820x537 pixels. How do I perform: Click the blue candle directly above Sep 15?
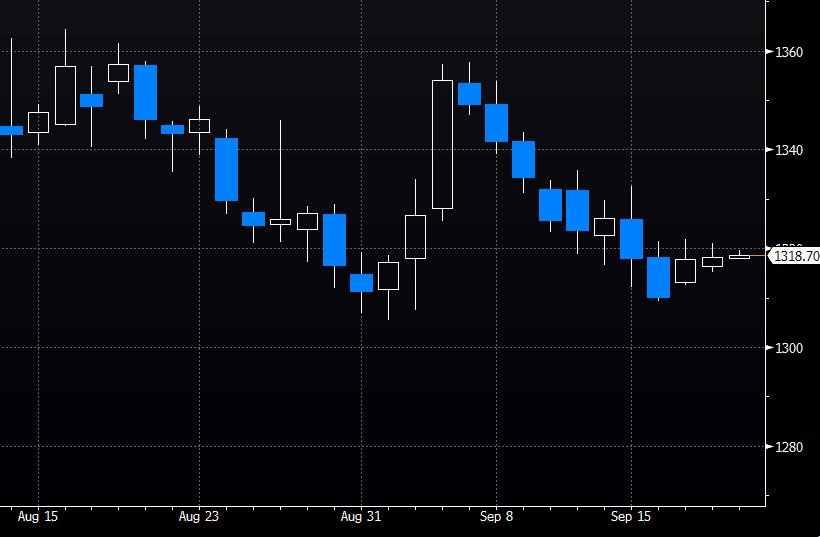point(631,238)
